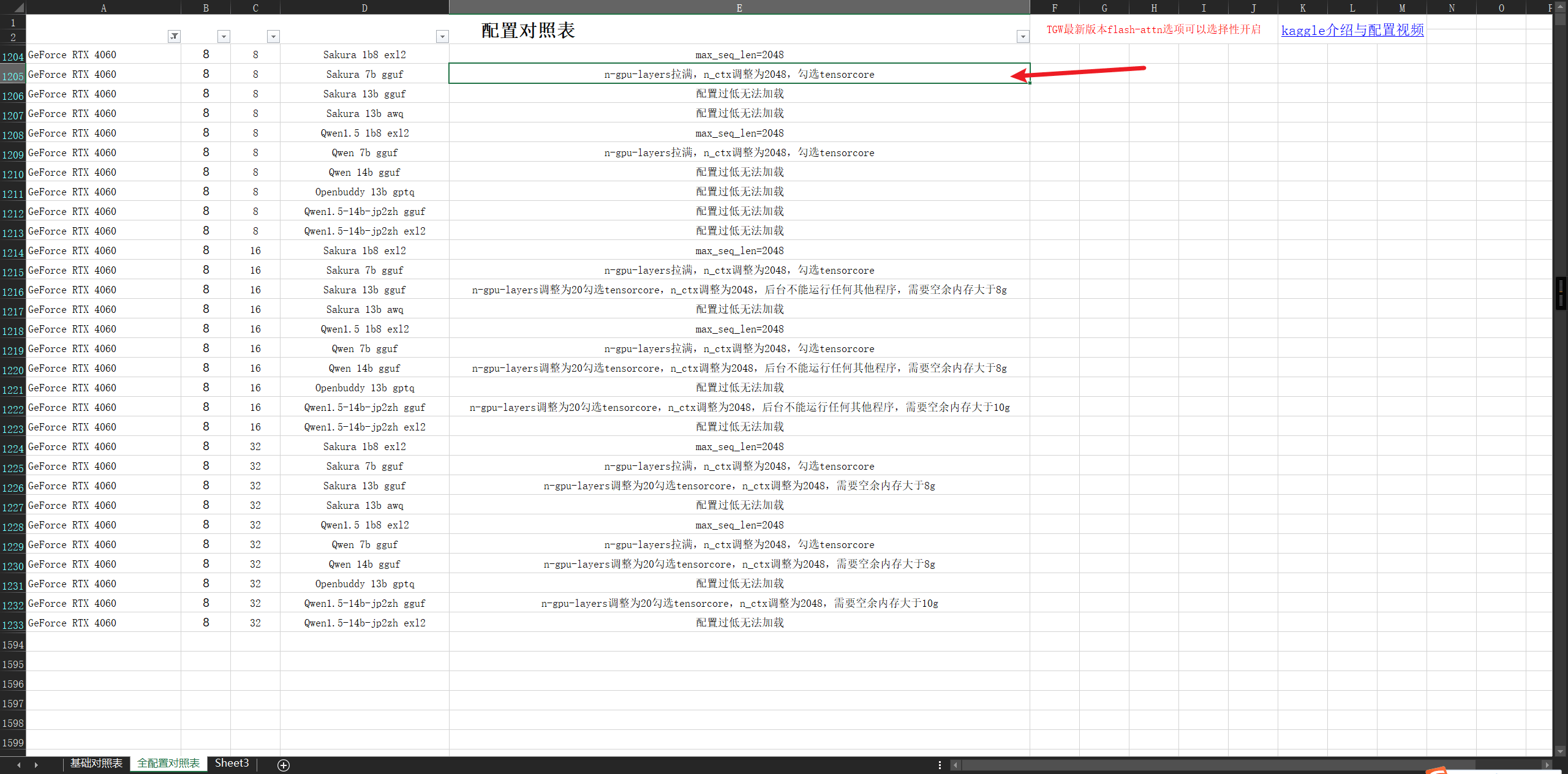Viewport: 1568px width, 774px height.
Task: Select column D header
Action: [x=364, y=7]
